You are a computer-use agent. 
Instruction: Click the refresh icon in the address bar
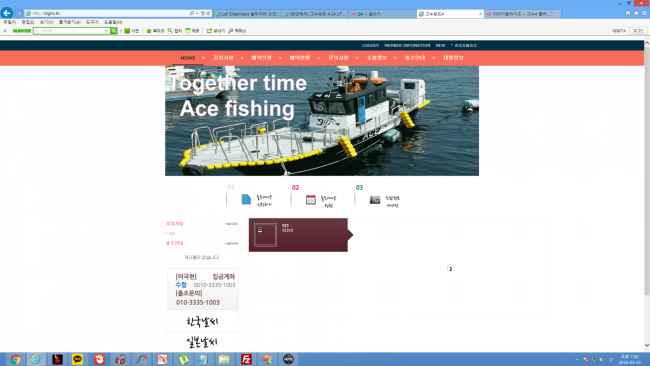click(209, 13)
